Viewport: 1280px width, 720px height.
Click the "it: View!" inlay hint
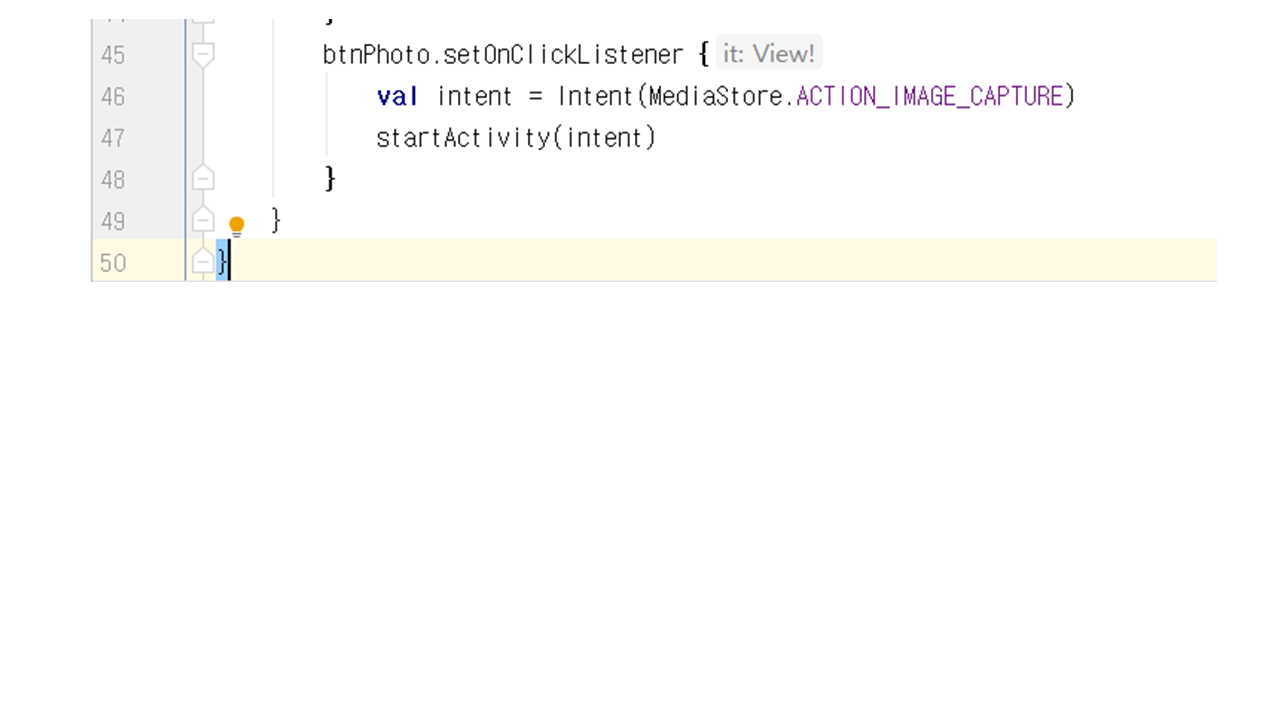pos(768,54)
